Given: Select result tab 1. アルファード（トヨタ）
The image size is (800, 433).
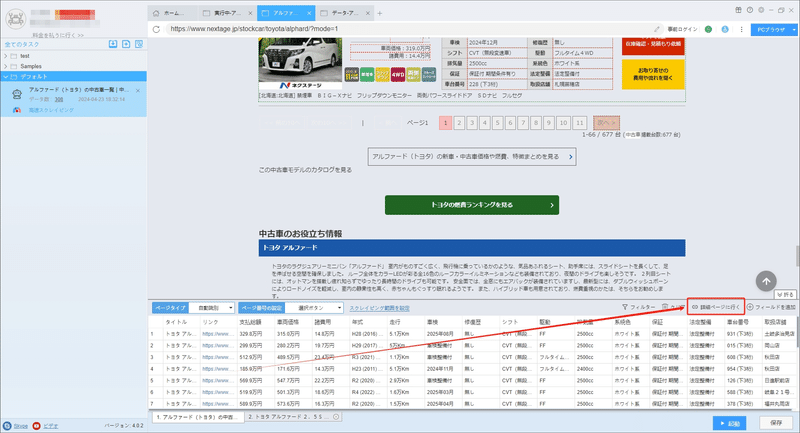Looking at the screenshot, I should (197, 417).
